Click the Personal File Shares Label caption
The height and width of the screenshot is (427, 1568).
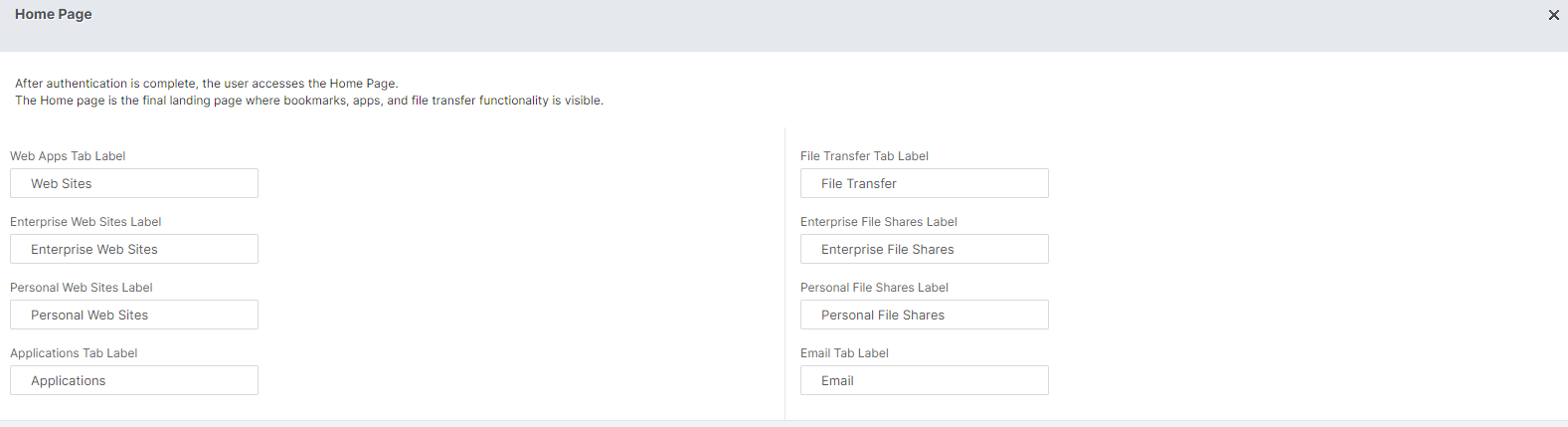pos(874,288)
